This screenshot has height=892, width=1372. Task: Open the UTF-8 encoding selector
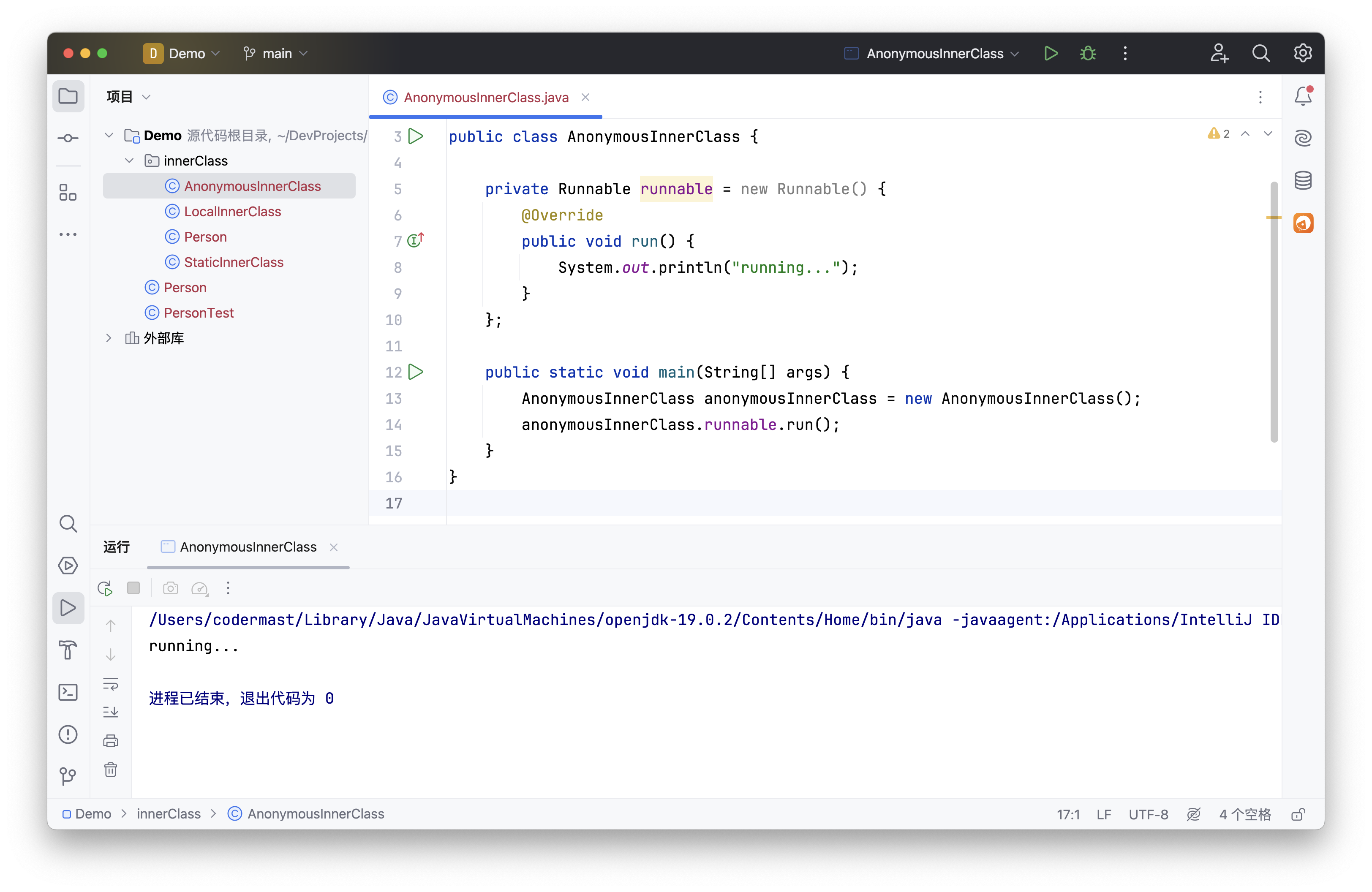pos(1148,815)
